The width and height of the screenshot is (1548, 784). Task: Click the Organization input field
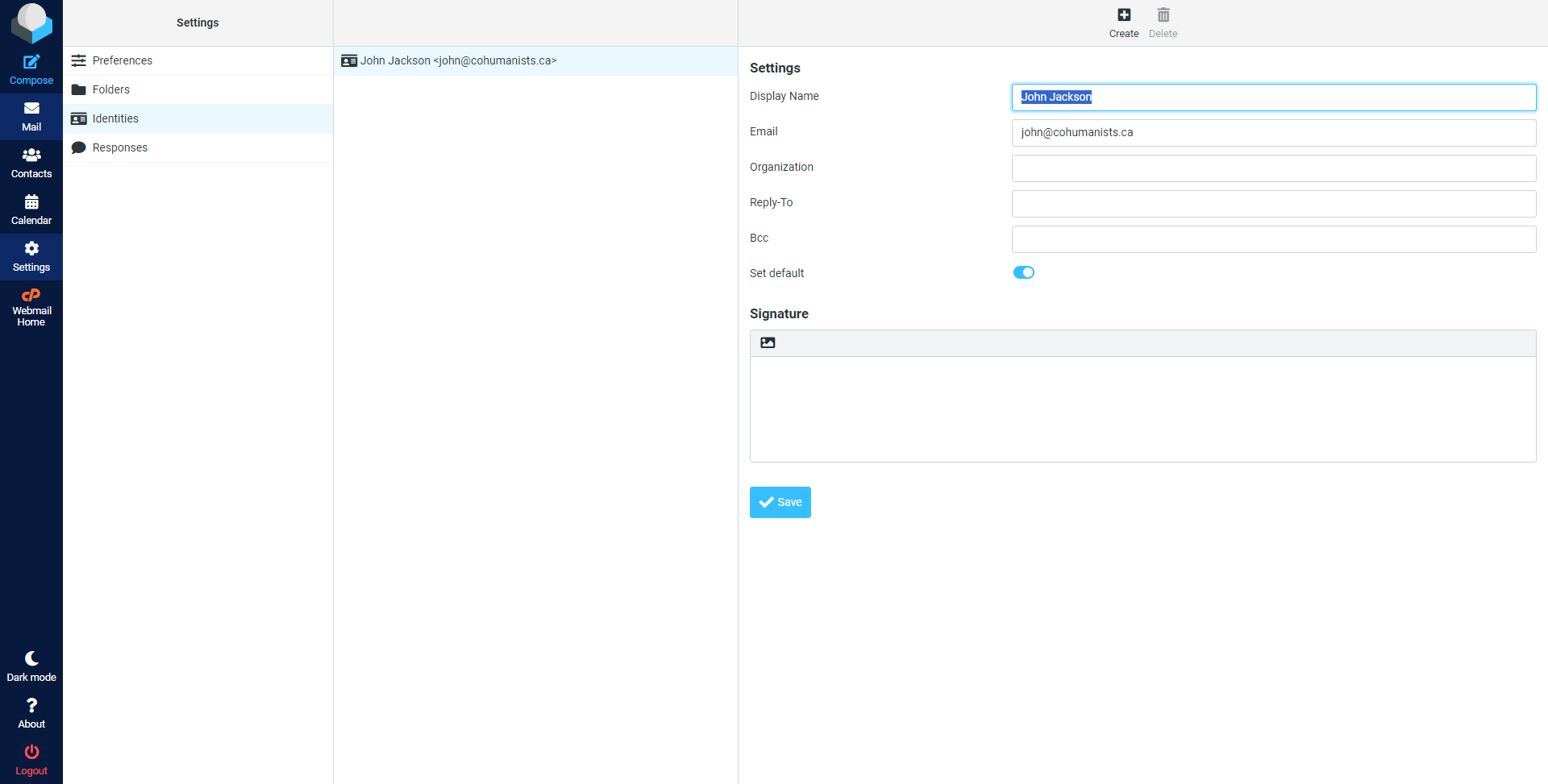(1274, 168)
